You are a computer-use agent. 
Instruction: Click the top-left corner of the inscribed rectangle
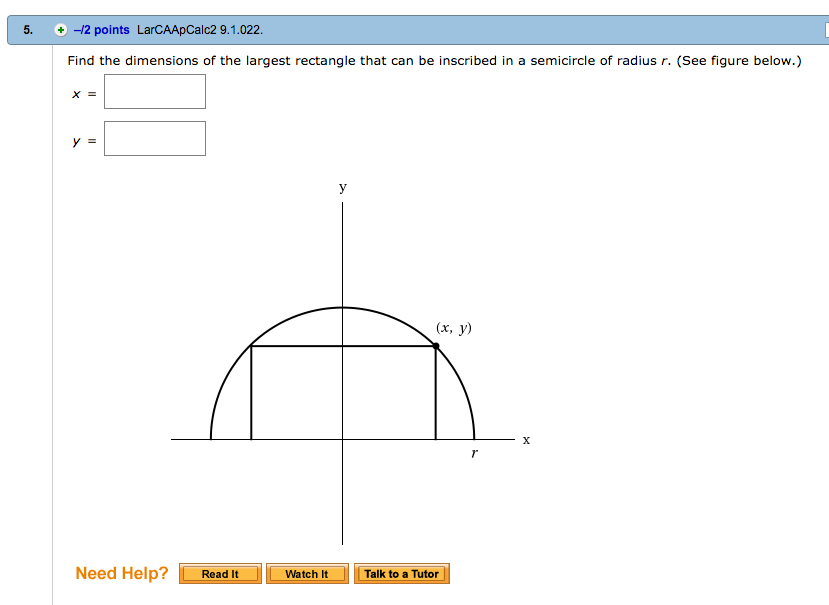251,346
